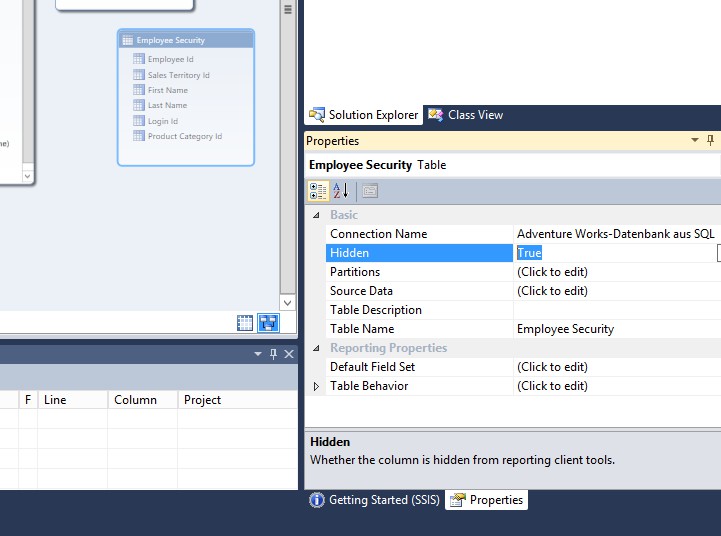Image resolution: width=721 pixels, height=536 pixels.
Task: Switch to the Class View tab
Action: (466, 115)
